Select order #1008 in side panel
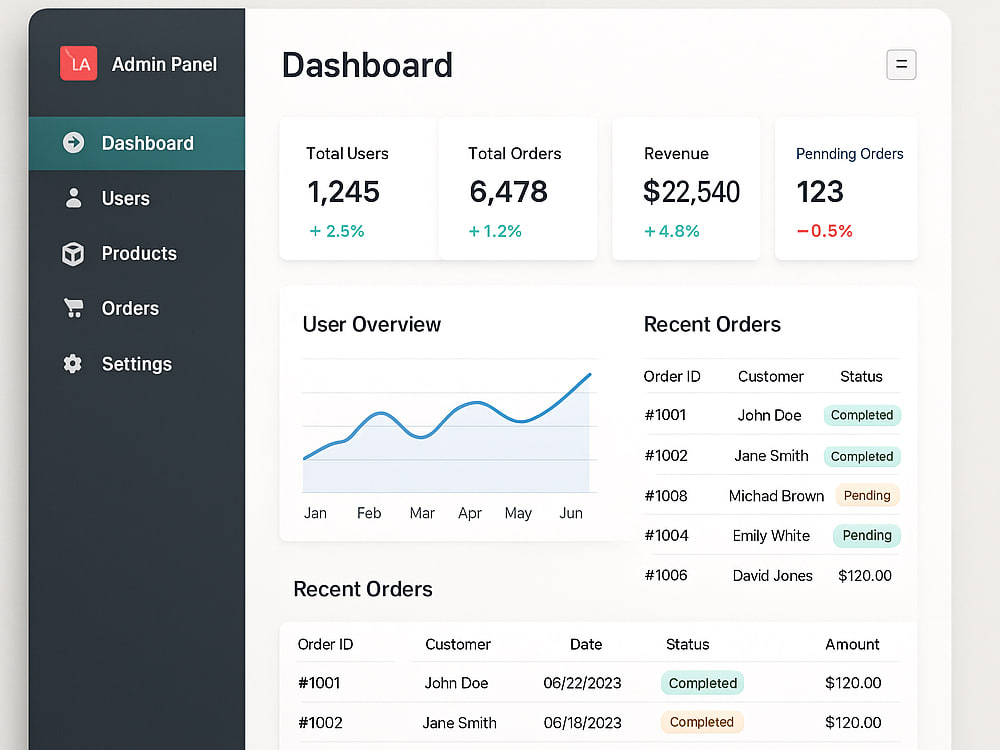The width and height of the screenshot is (1000, 750). coord(666,496)
